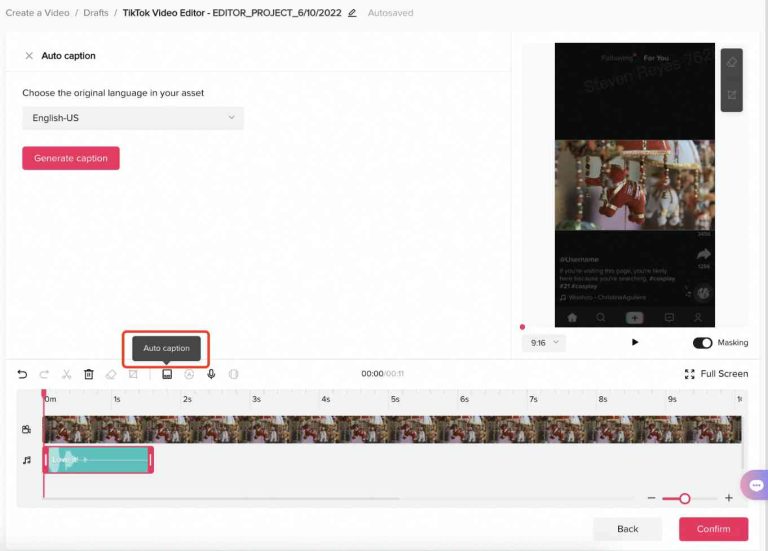This screenshot has height=551, width=768.
Task: Go to Create a Video breadcrumb
Action: coord(37,13)
